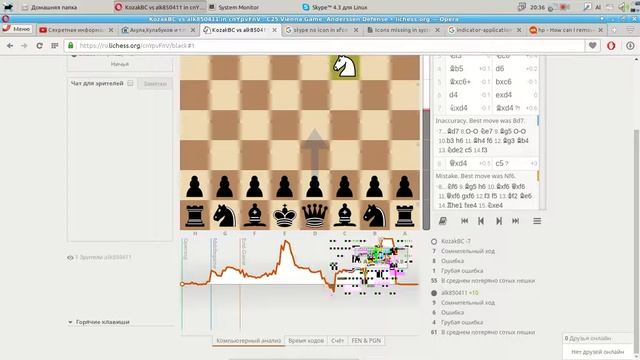The width and height of the screenshot is (640, 360).
Task: Switch to the skype no icon browser tab
Action: pyautogui.click(x=320, y=30)
